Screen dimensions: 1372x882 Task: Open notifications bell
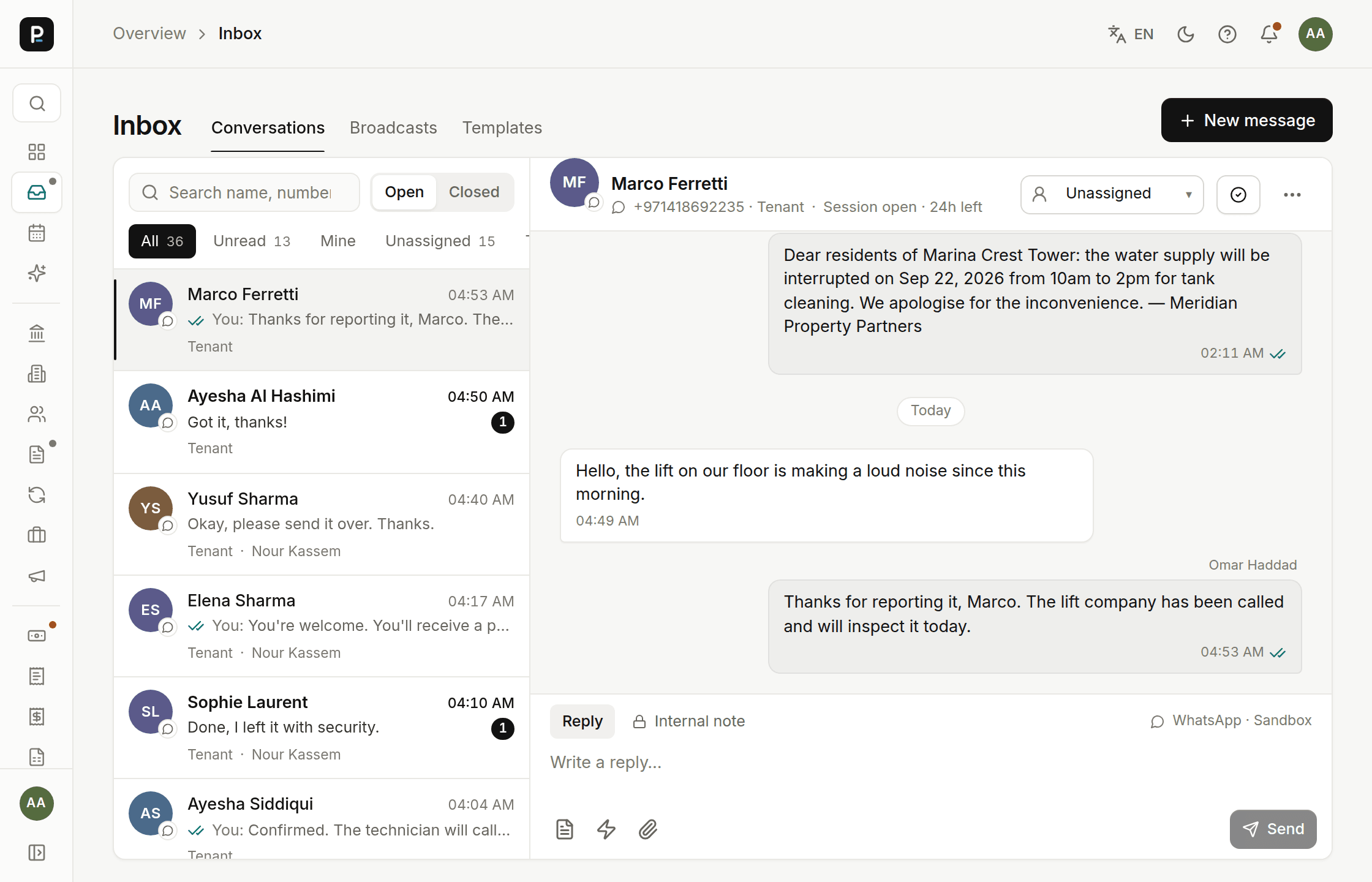(x=1269, y=34)
